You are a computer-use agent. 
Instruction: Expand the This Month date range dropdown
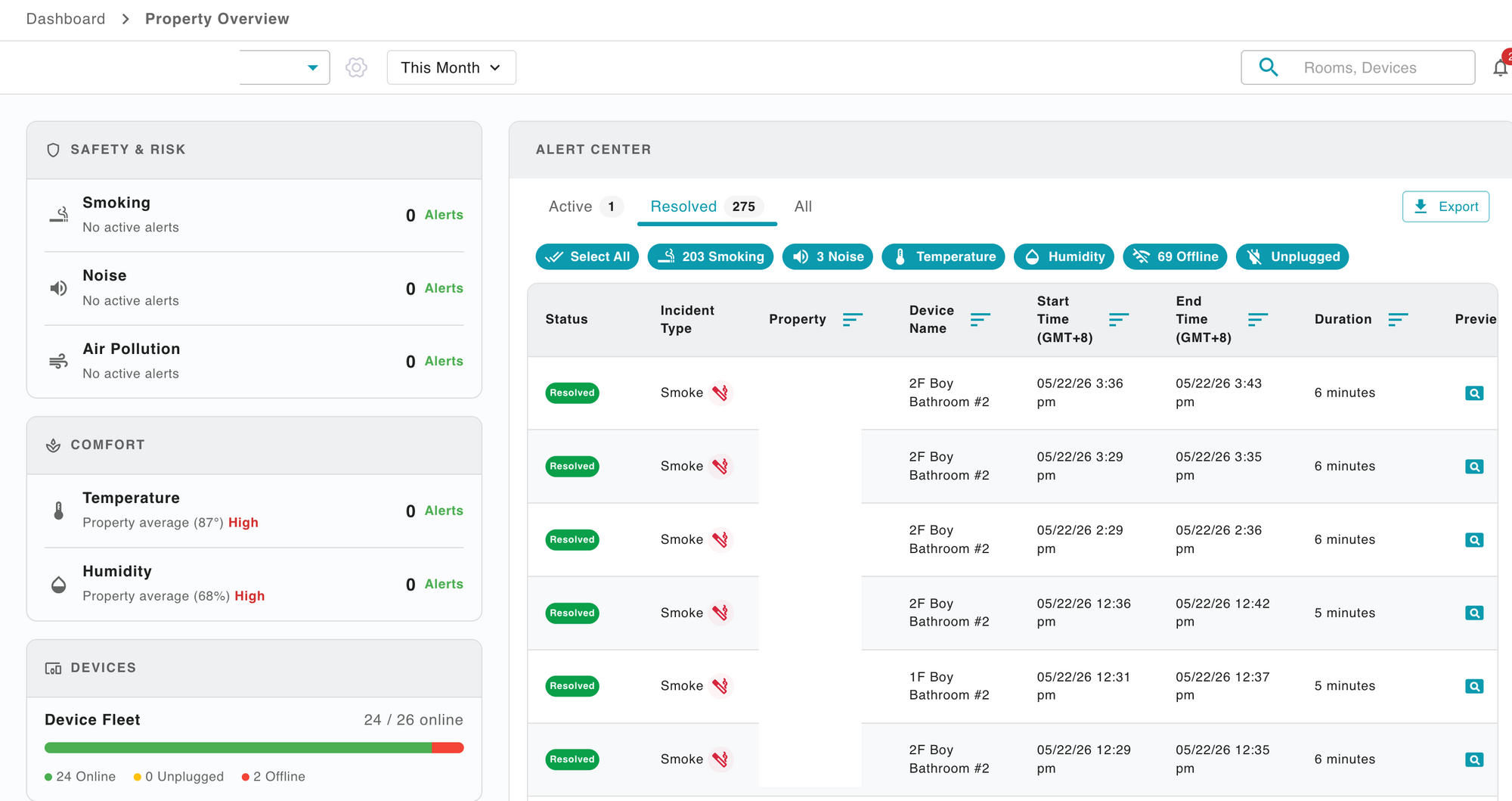451,67
